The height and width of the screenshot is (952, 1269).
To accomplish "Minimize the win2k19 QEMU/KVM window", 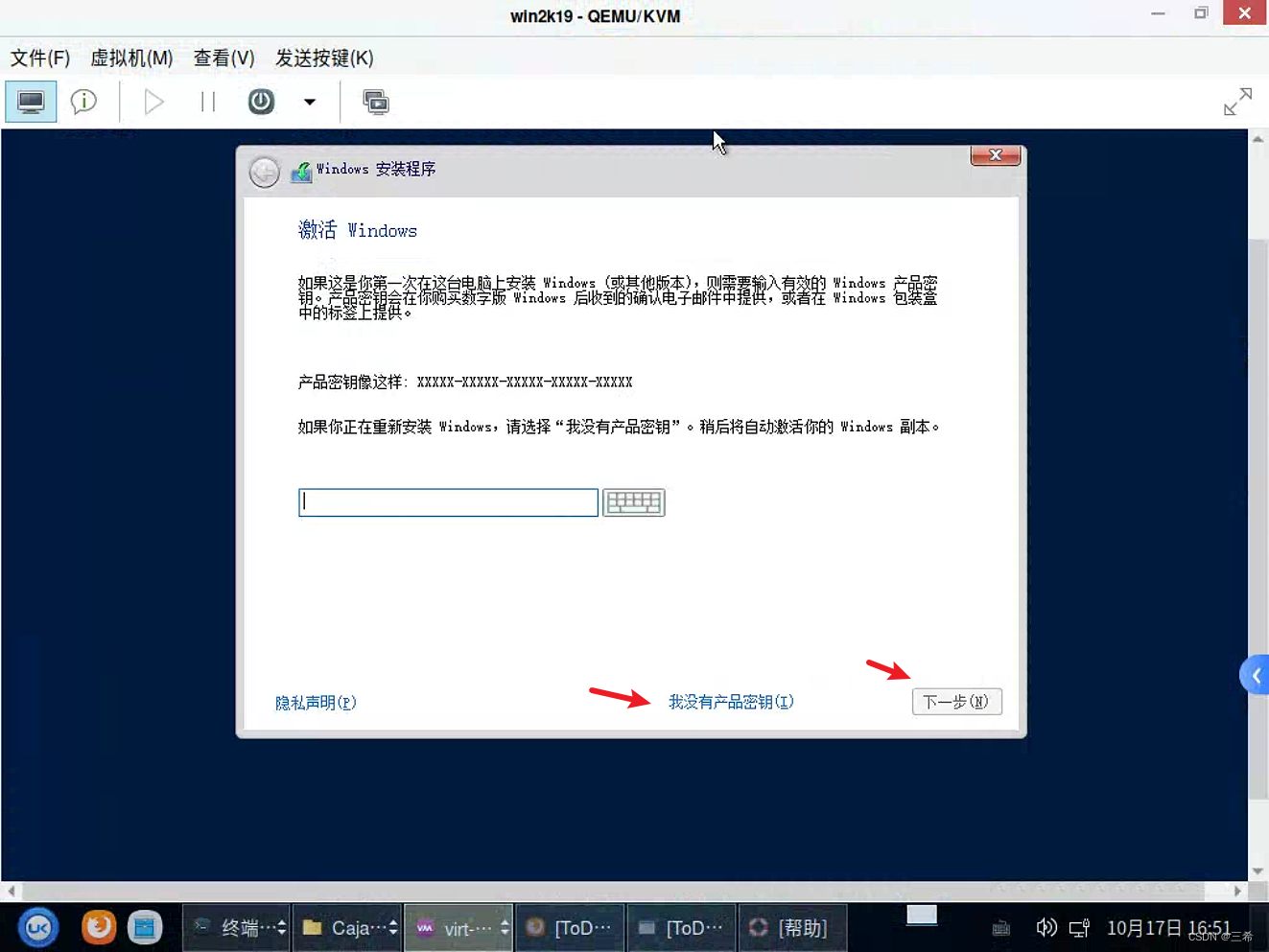I will click(x=1158, y=13).
